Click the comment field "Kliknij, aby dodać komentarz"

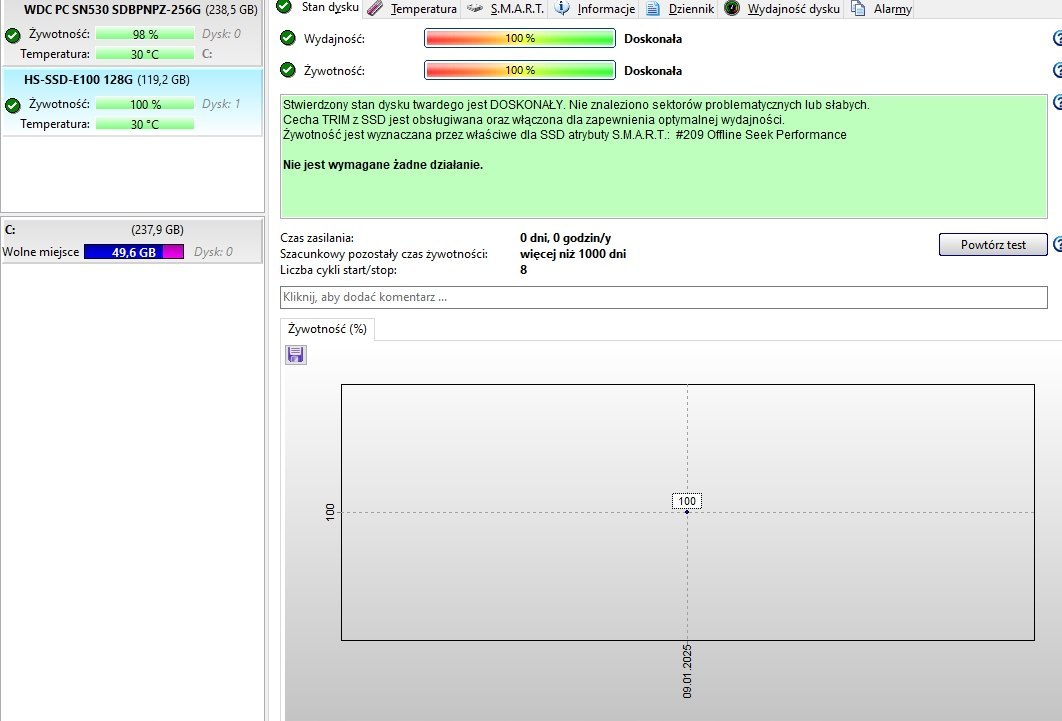(664, 298)
